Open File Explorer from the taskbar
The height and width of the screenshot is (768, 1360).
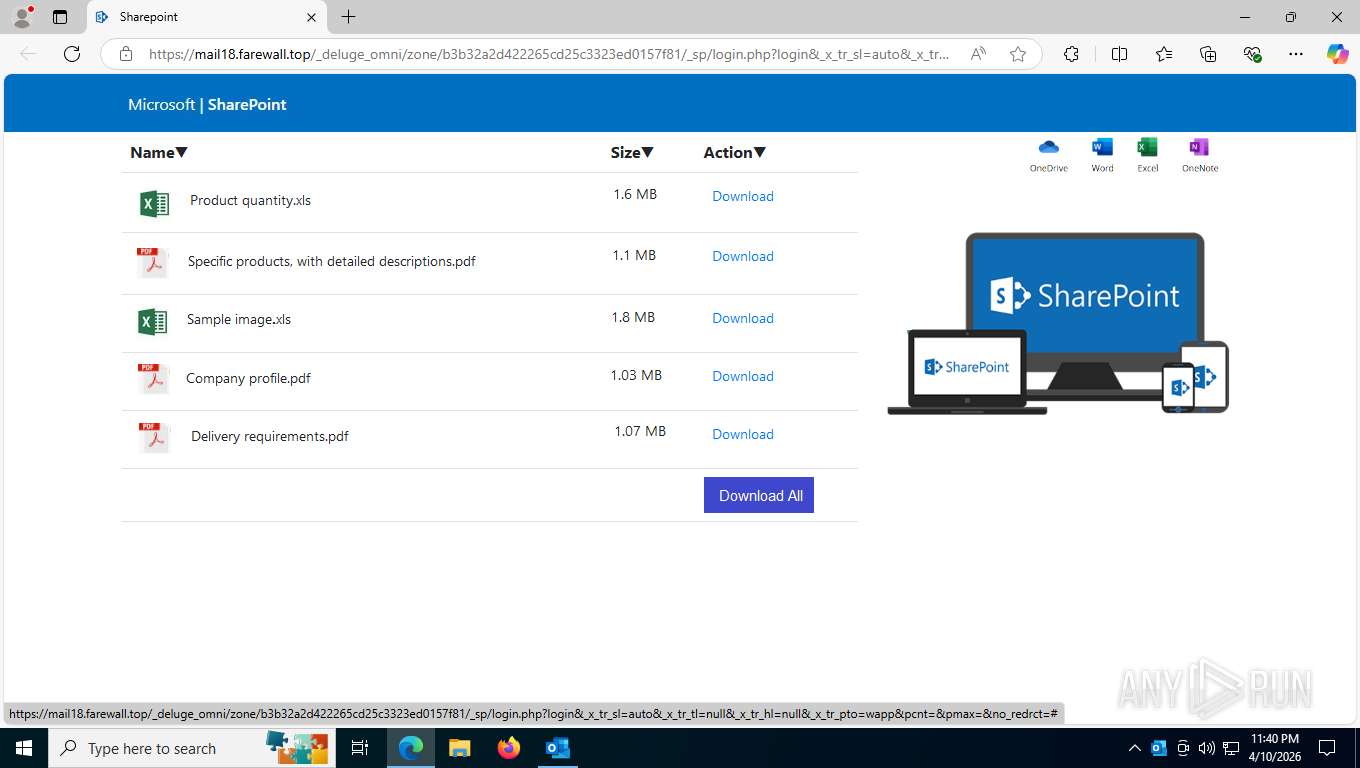459,748
